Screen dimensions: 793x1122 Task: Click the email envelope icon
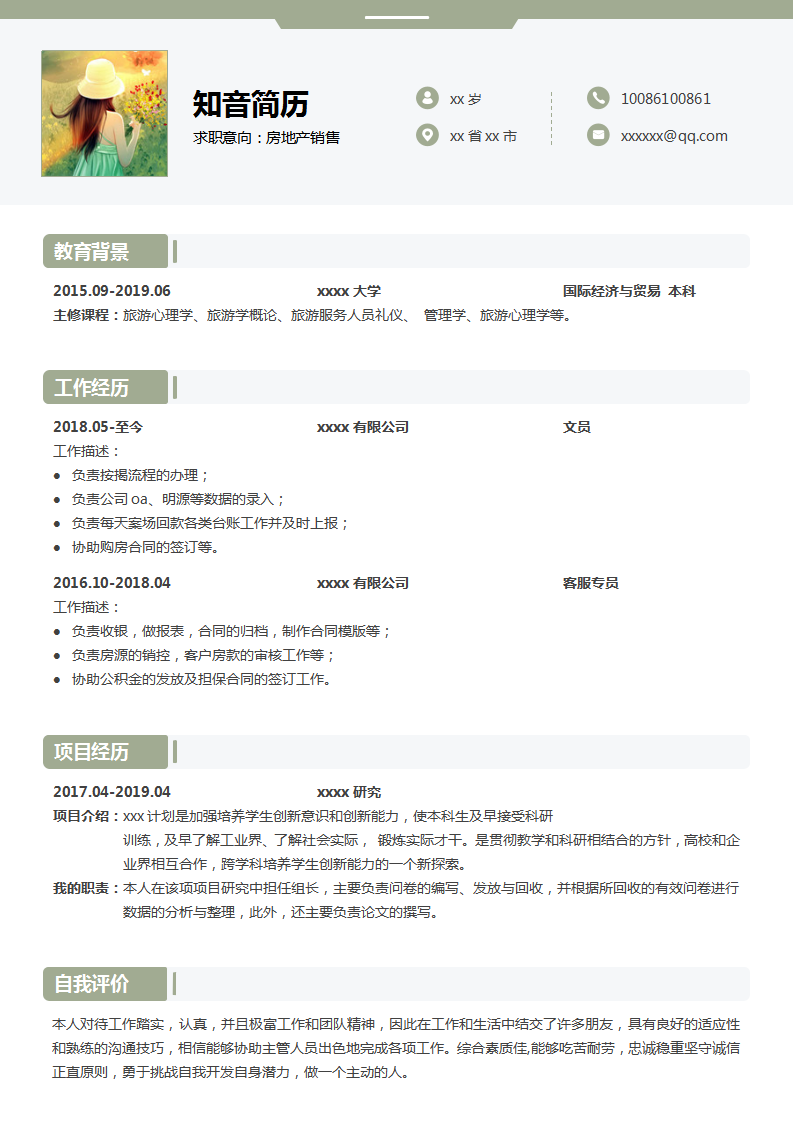(x=598, y=135)
